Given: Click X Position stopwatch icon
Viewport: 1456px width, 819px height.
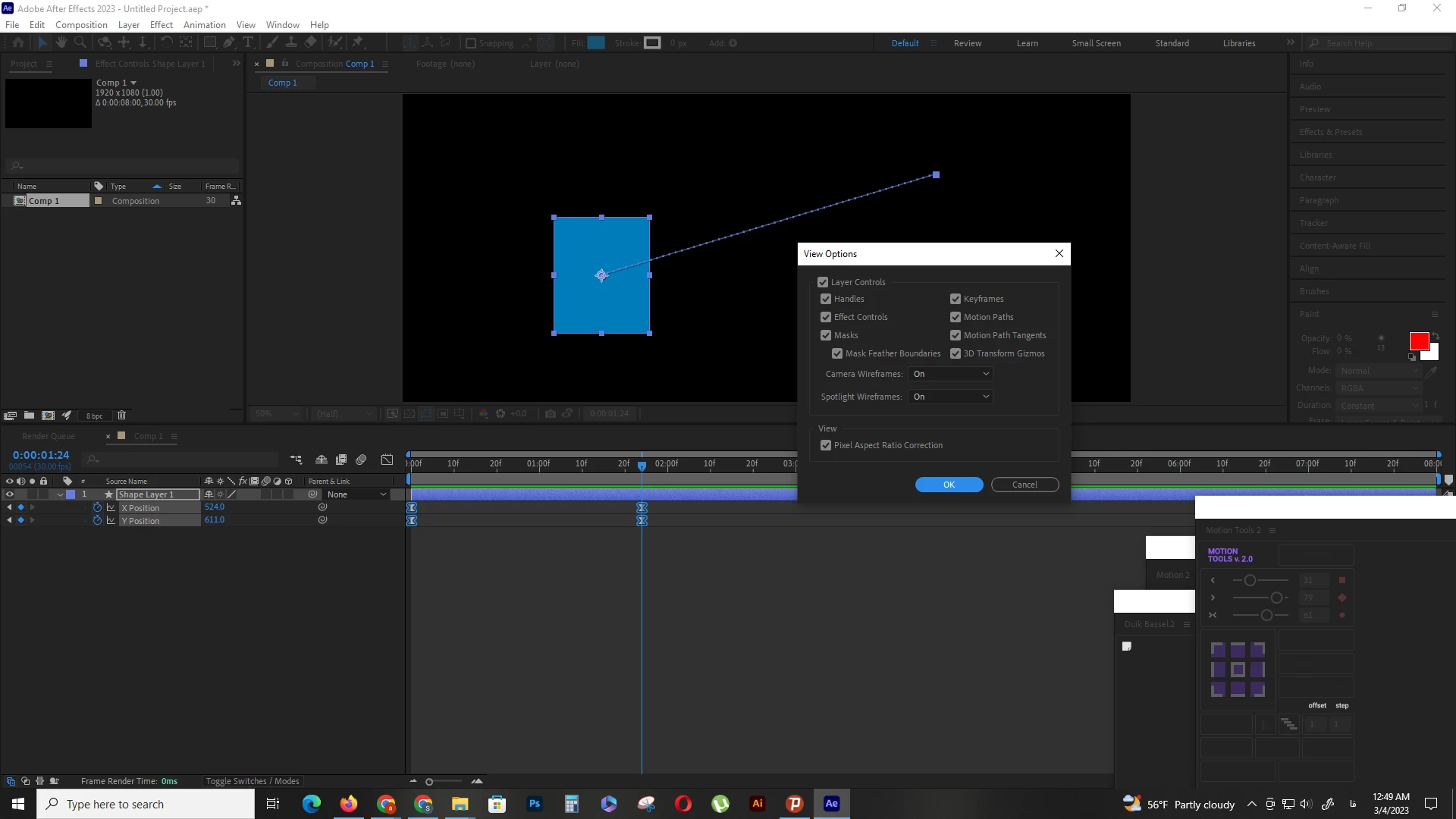Looking at the screenshot, I should tap(97, 507).
